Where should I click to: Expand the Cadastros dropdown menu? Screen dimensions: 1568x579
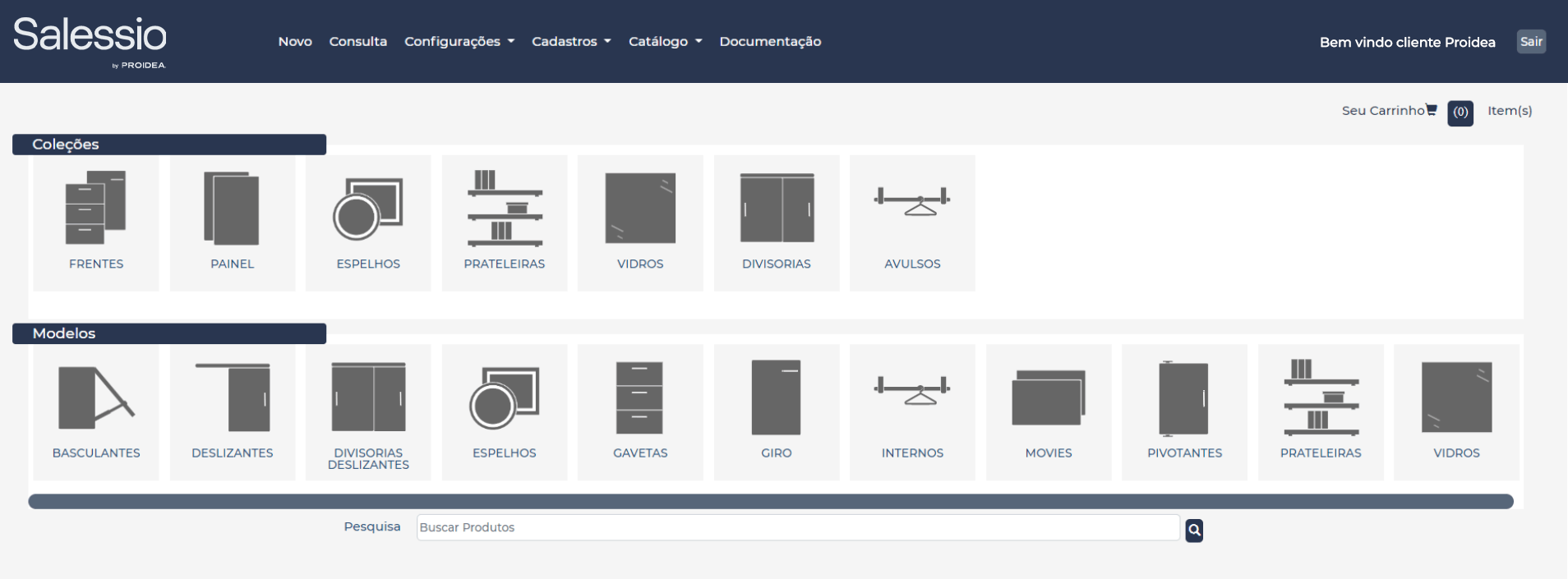pyautogui.click(x=571, y=42)
